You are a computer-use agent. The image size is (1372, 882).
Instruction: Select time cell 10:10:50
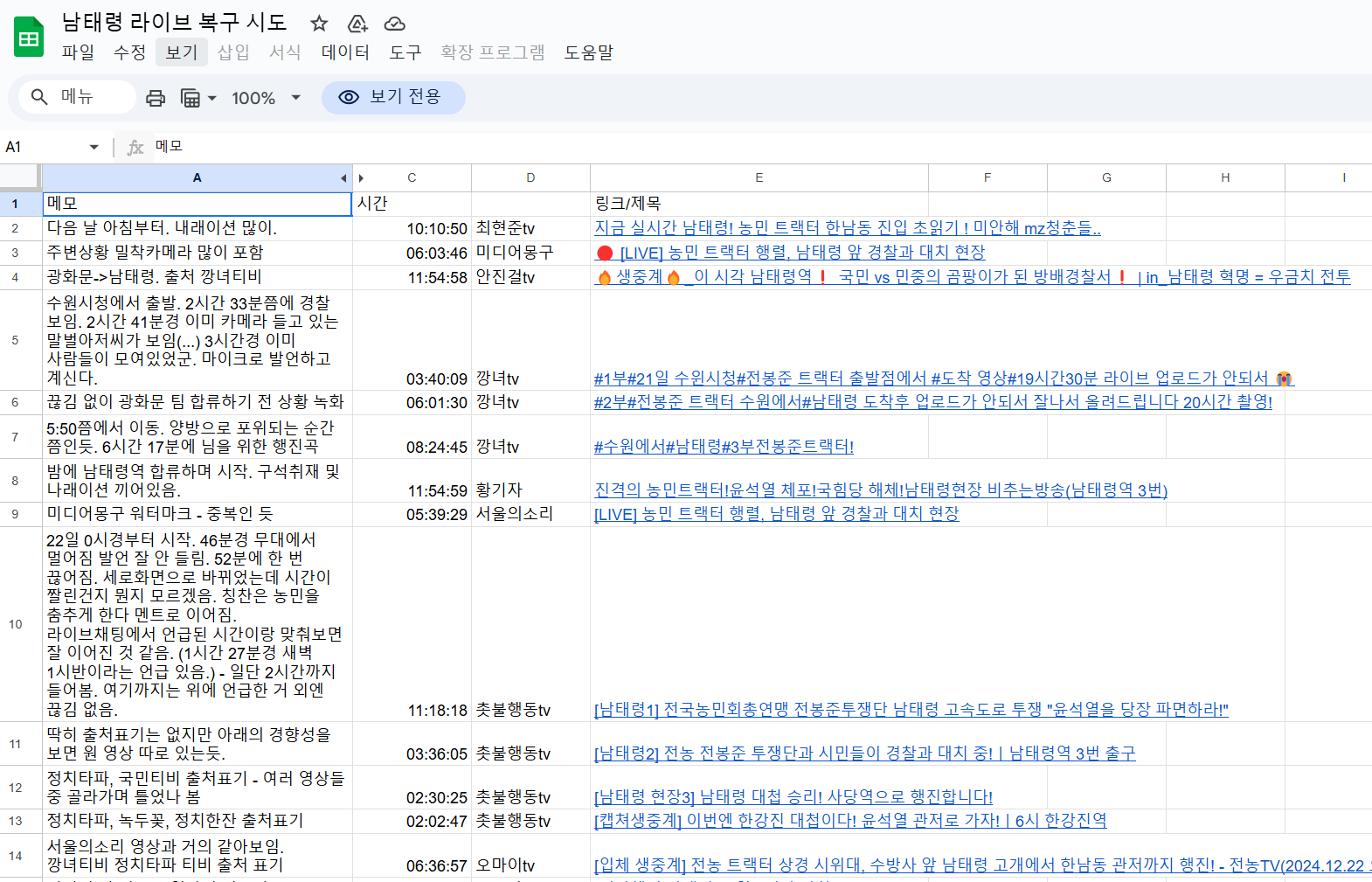412,228
